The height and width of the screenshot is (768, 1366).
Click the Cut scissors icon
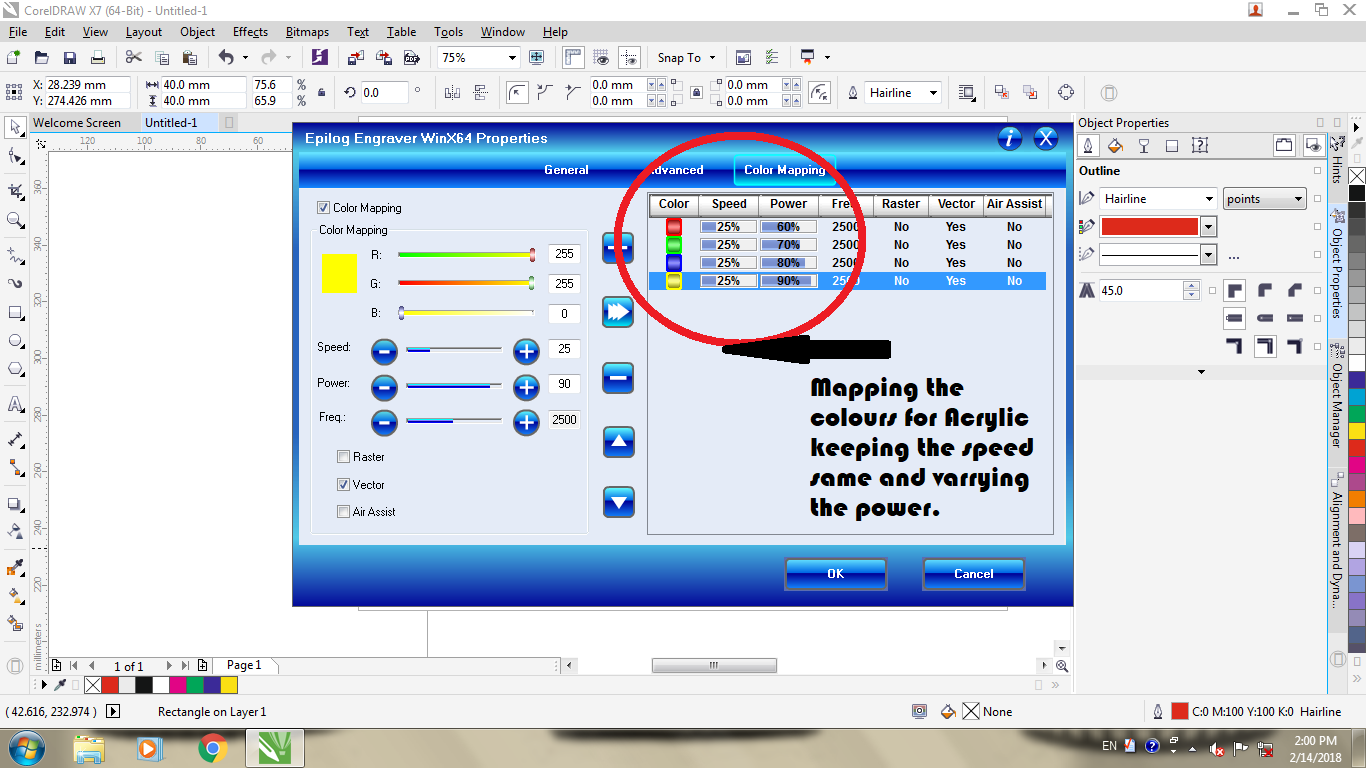[134, 58]
